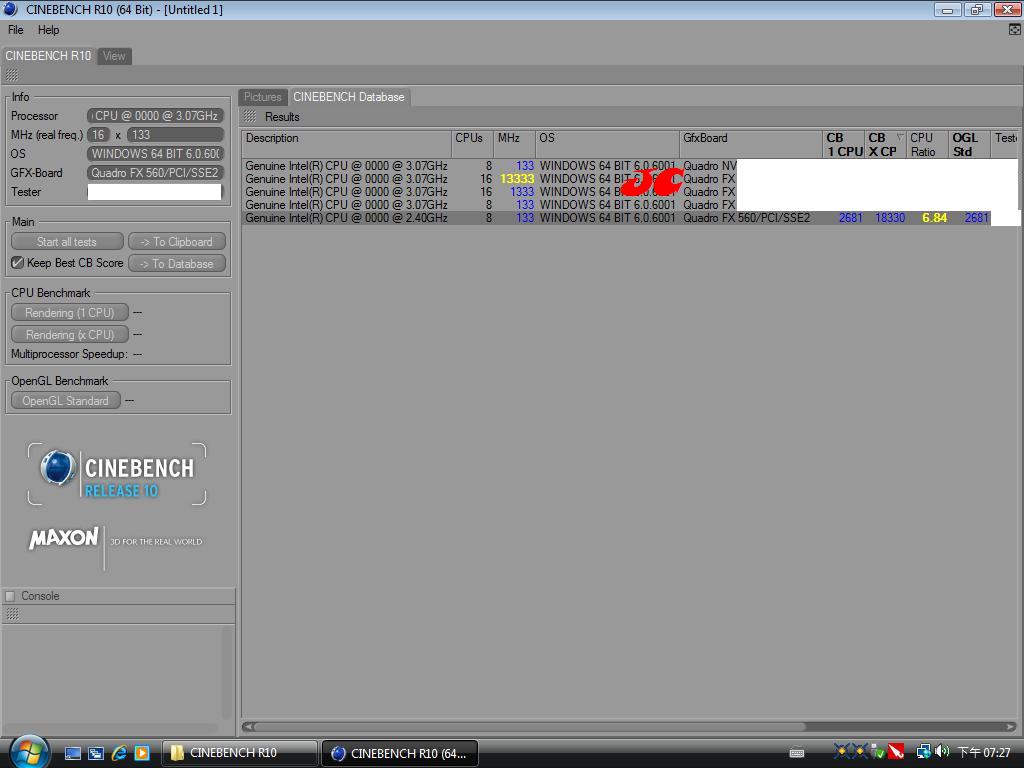Click the red tray icon with white arrow
The image size is (1024, 768).
coord(896,752)
